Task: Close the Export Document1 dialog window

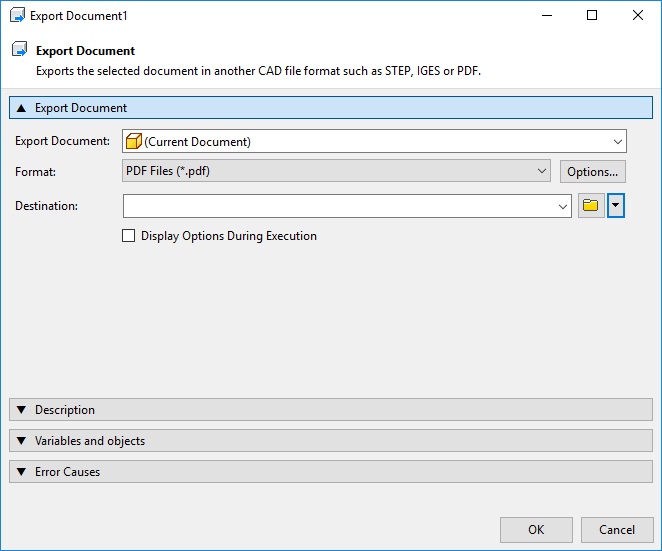Action: 638,16
